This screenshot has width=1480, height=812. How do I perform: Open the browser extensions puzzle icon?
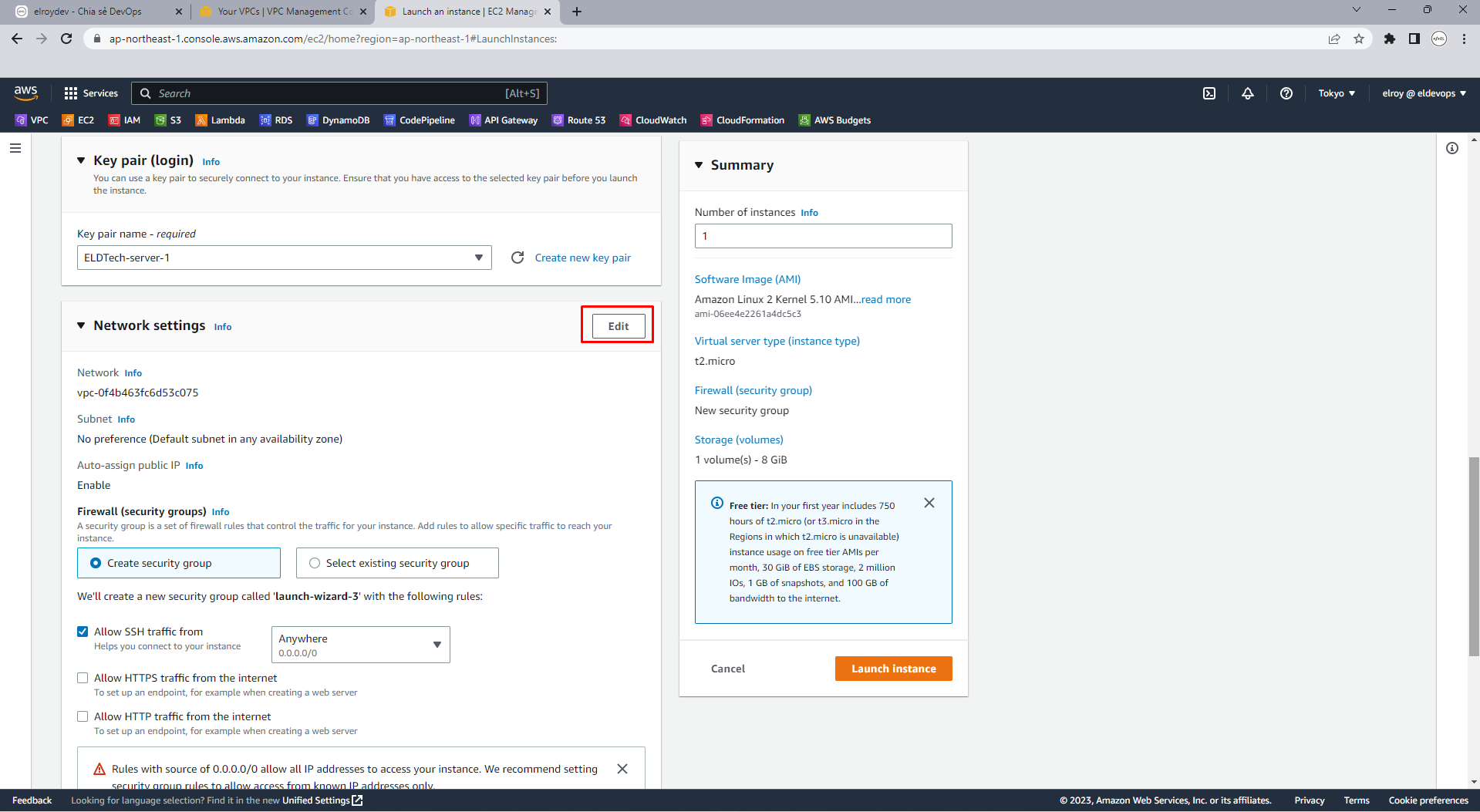[1390, 39]
